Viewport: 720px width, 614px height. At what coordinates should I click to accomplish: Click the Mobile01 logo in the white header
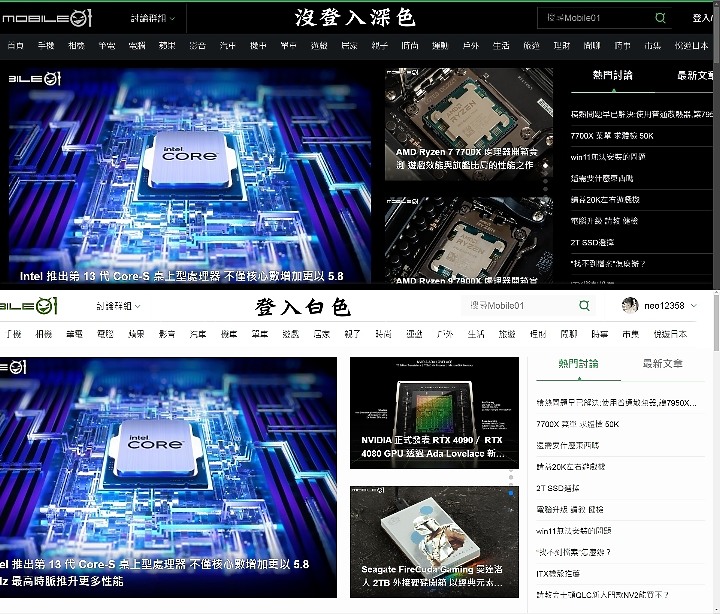click(28, 306)
